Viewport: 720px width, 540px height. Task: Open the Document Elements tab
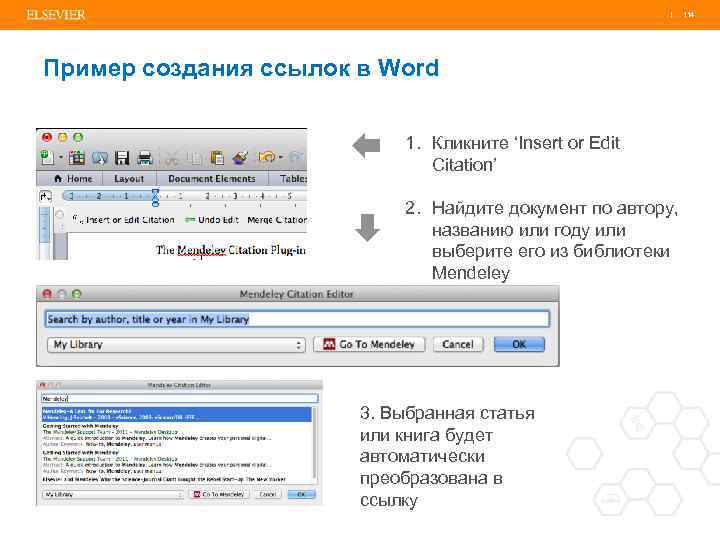[x=212, y=179]
